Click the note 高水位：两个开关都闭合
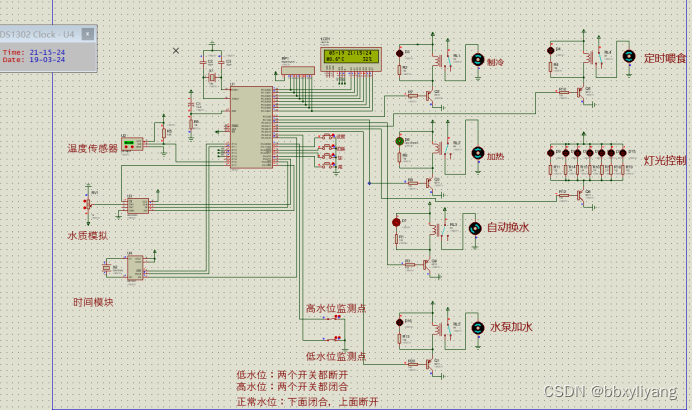This screenshot has height=410, width=692. (292, 387)
